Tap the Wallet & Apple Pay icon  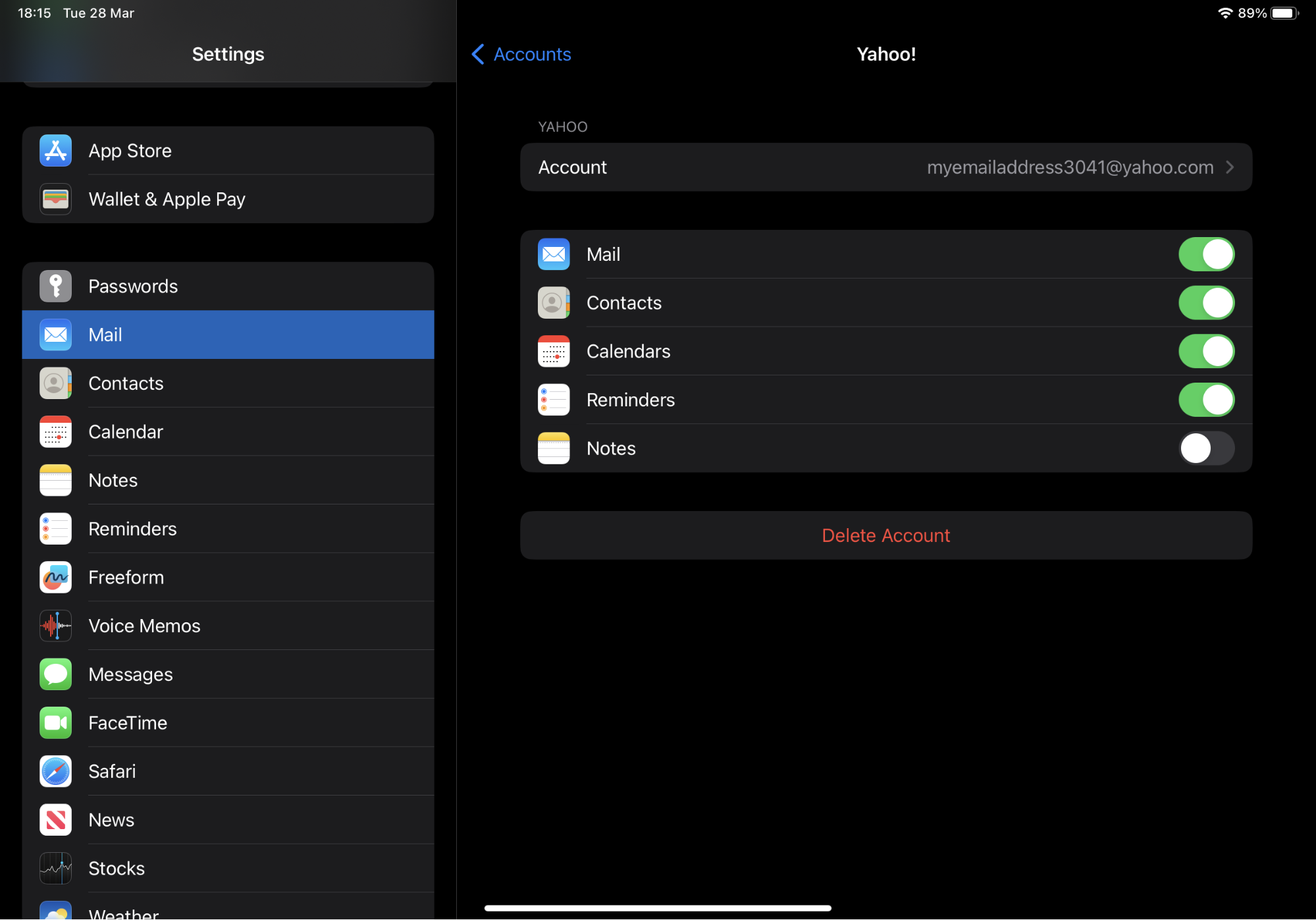click(x=55, y=199)
